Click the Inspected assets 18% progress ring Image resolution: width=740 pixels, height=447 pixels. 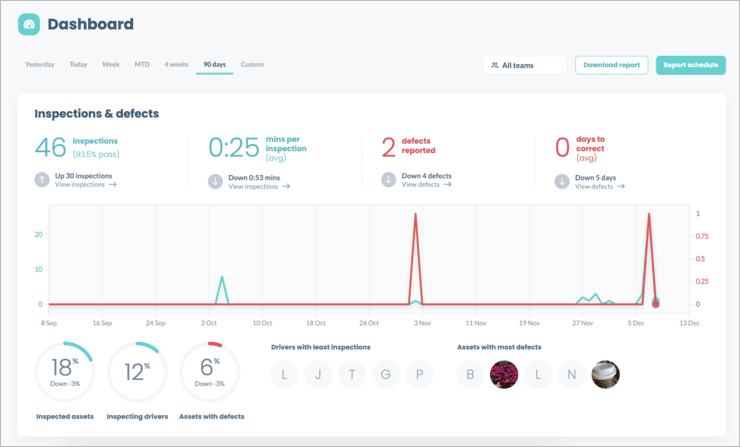[x=64, y=372]
